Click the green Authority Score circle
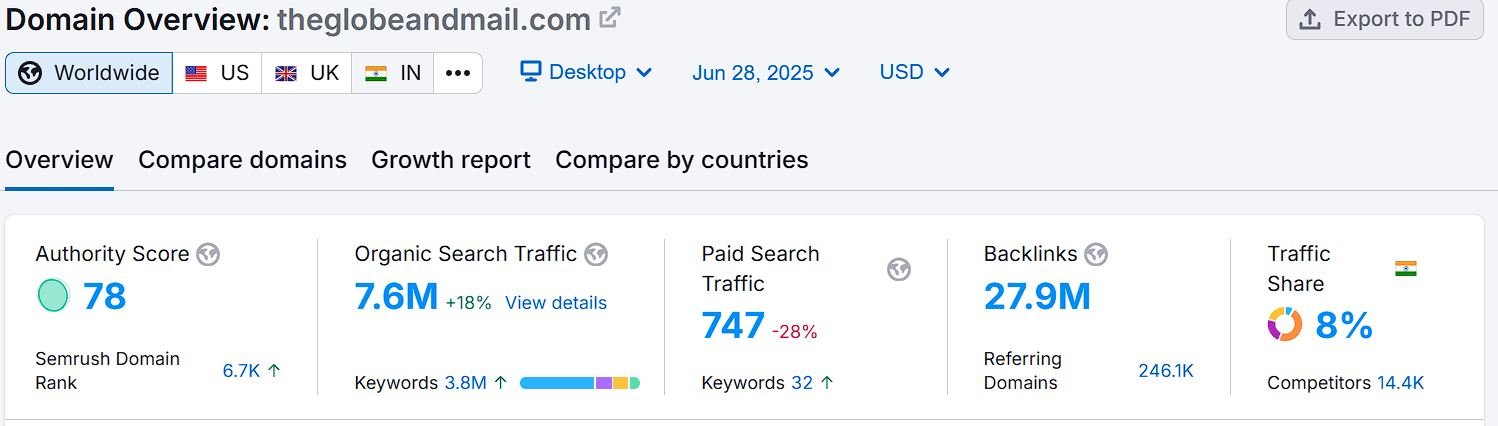This screenshot has width=1498, height=426. 53,296
